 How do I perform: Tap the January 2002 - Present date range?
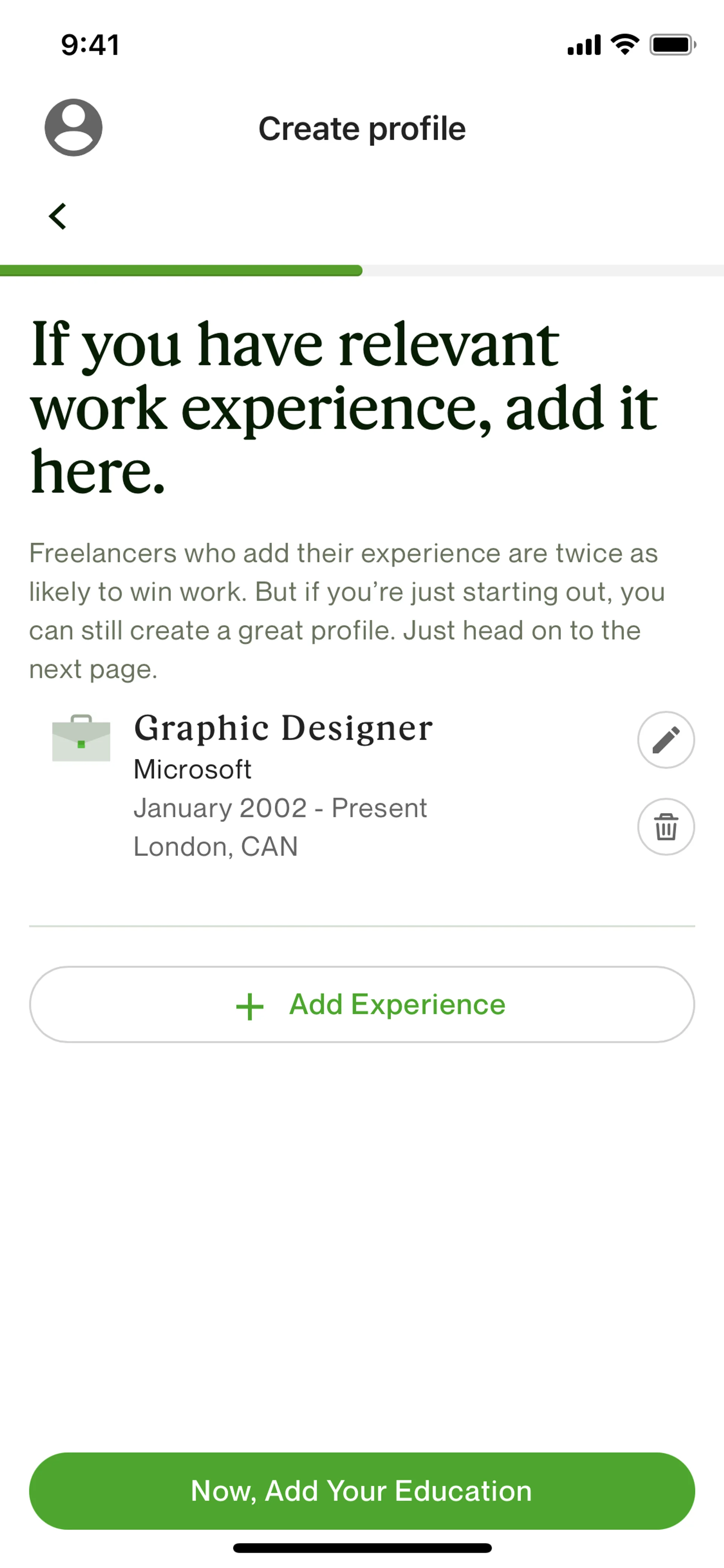pyautogui.click(x=280, y=808)
